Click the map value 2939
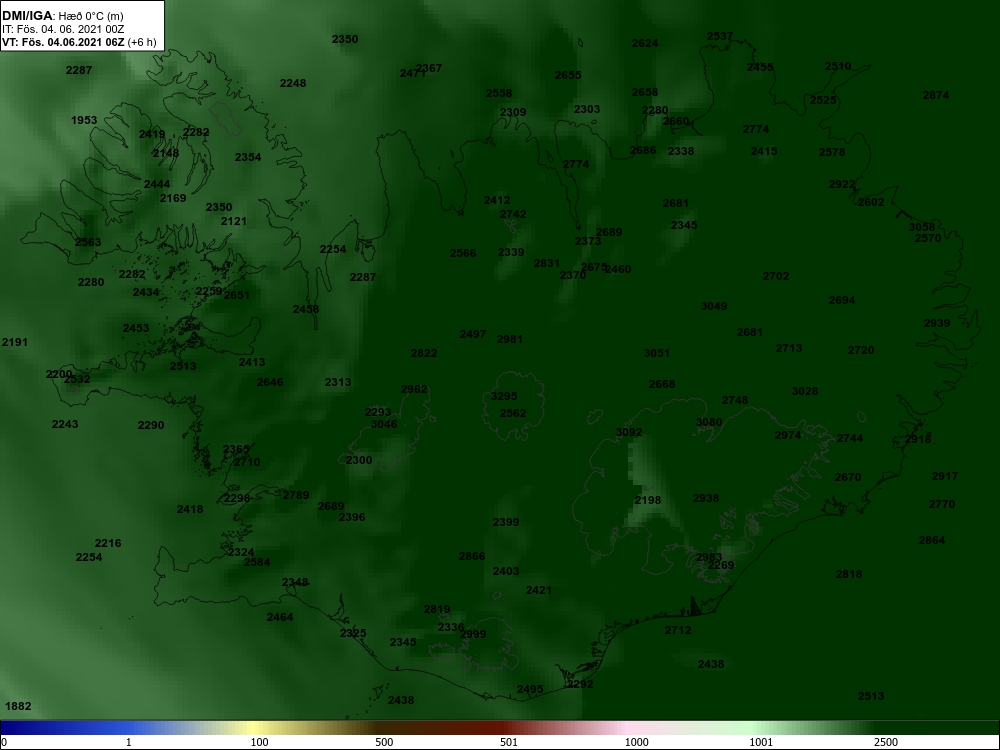This screenshot has height=750, width=1000. point(937,323)
